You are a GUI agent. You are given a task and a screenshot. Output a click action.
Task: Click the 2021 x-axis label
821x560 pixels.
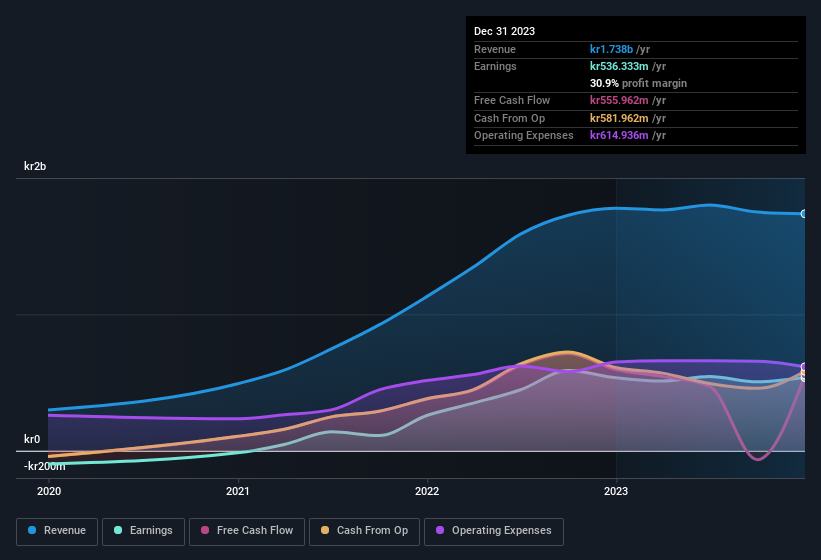pyautogui.click(x=238, y=491)
